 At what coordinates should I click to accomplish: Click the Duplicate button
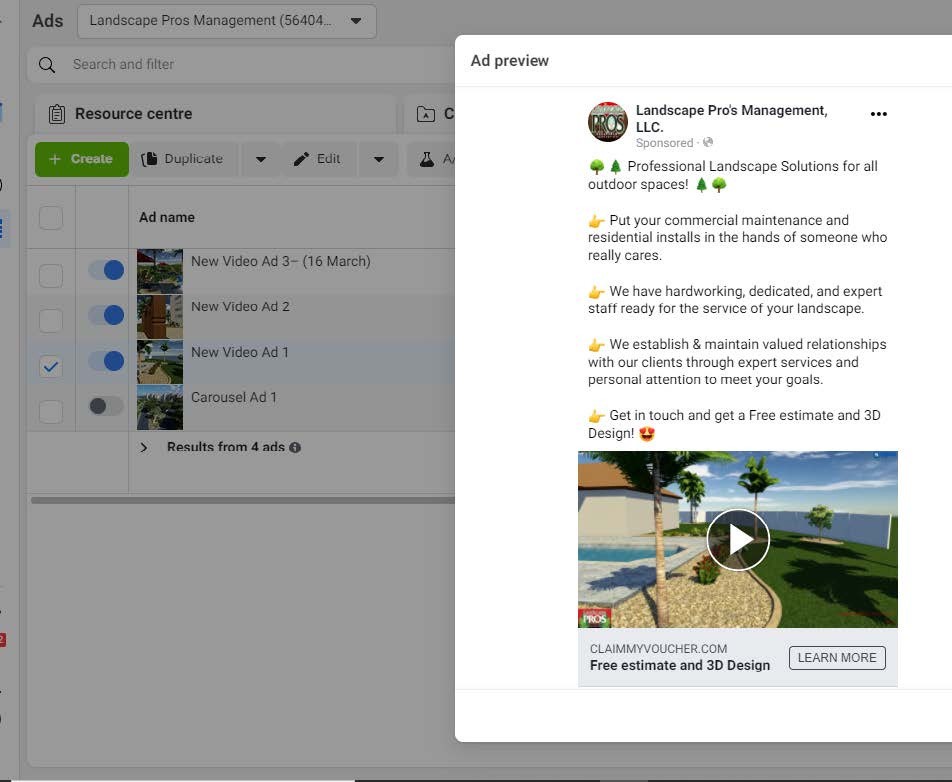[183, 159]
